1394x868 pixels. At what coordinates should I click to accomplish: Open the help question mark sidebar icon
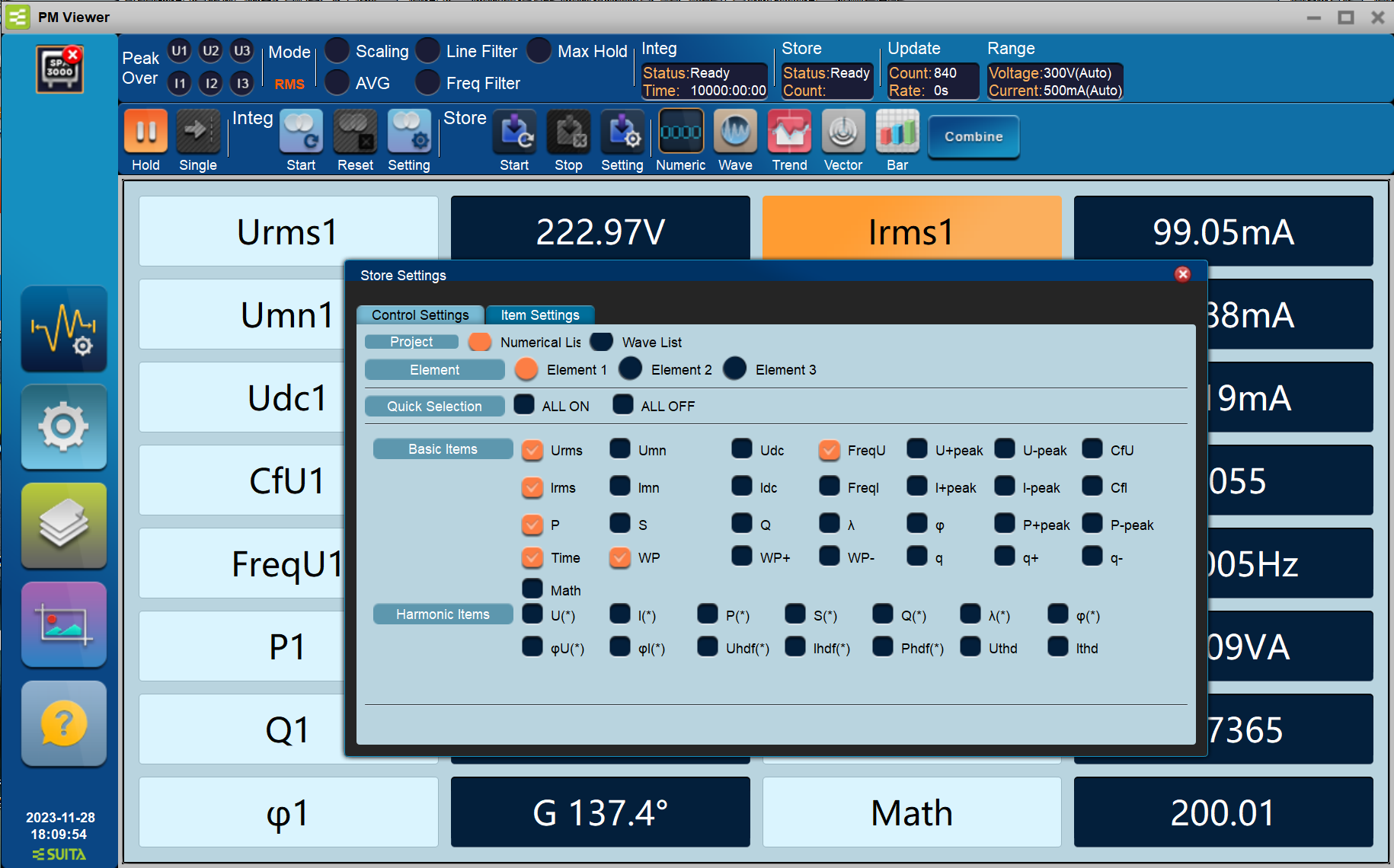64,723
